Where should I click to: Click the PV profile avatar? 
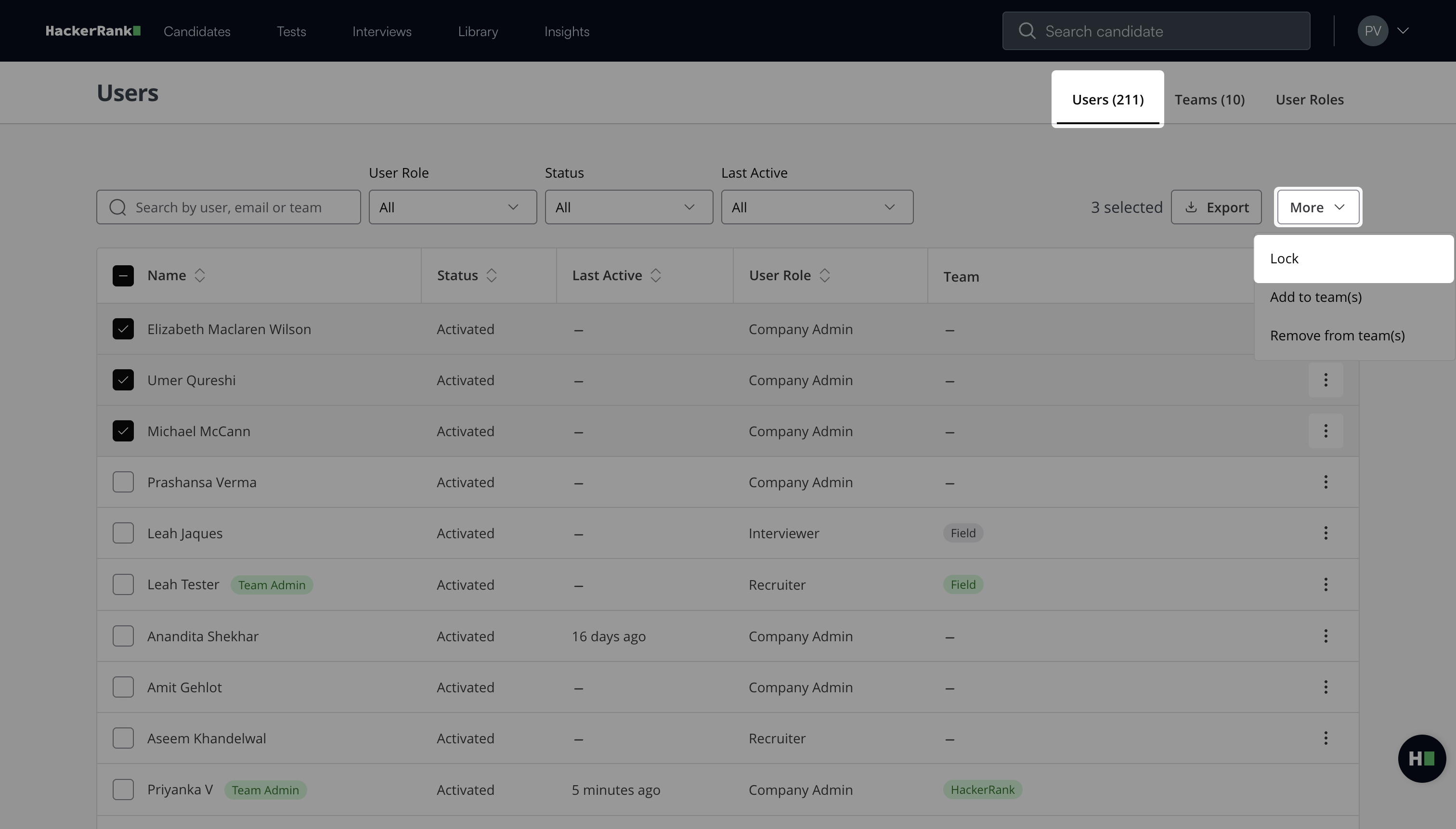click(x=1372, y=31)
